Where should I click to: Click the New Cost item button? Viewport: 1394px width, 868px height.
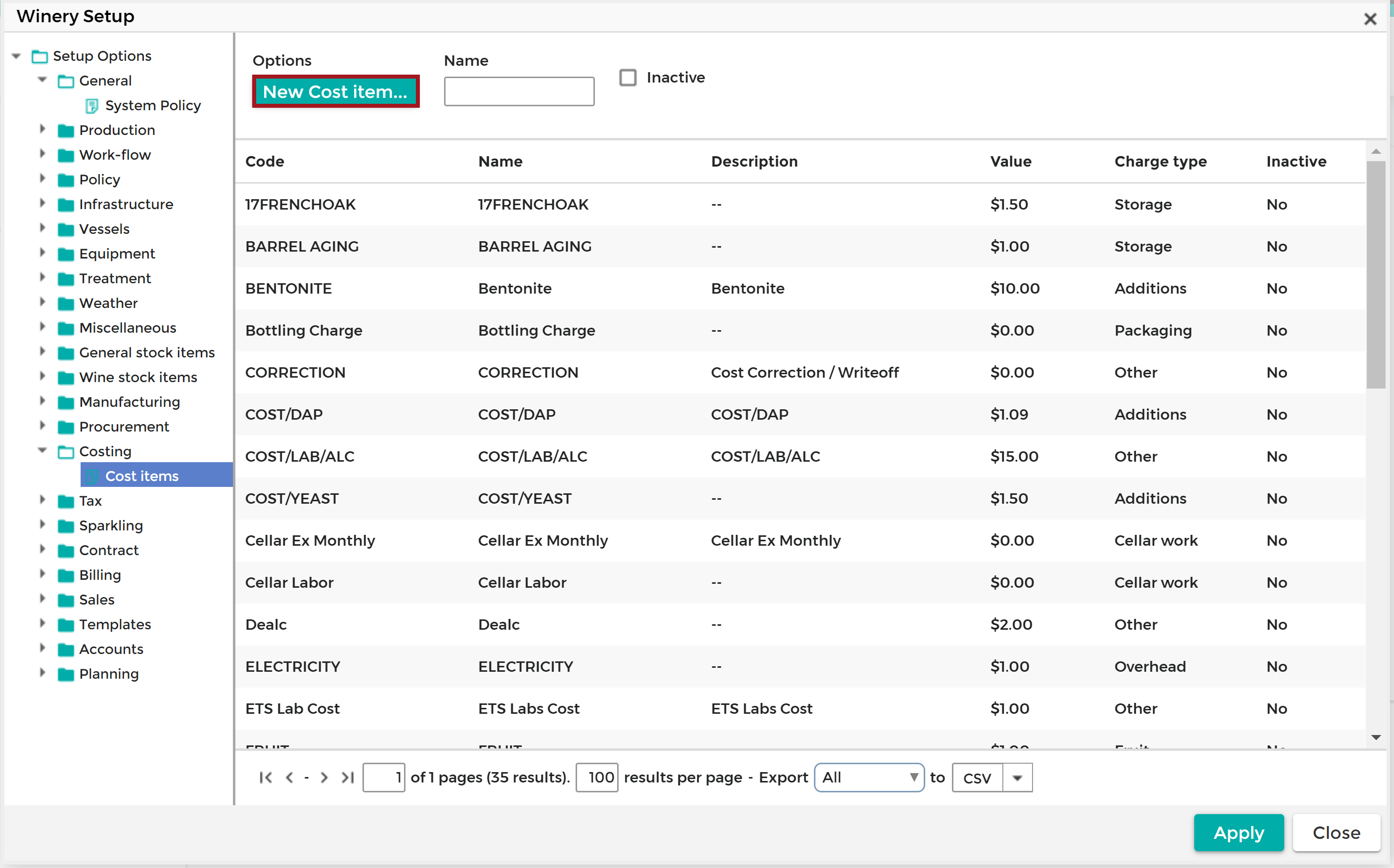pos(336,91)
